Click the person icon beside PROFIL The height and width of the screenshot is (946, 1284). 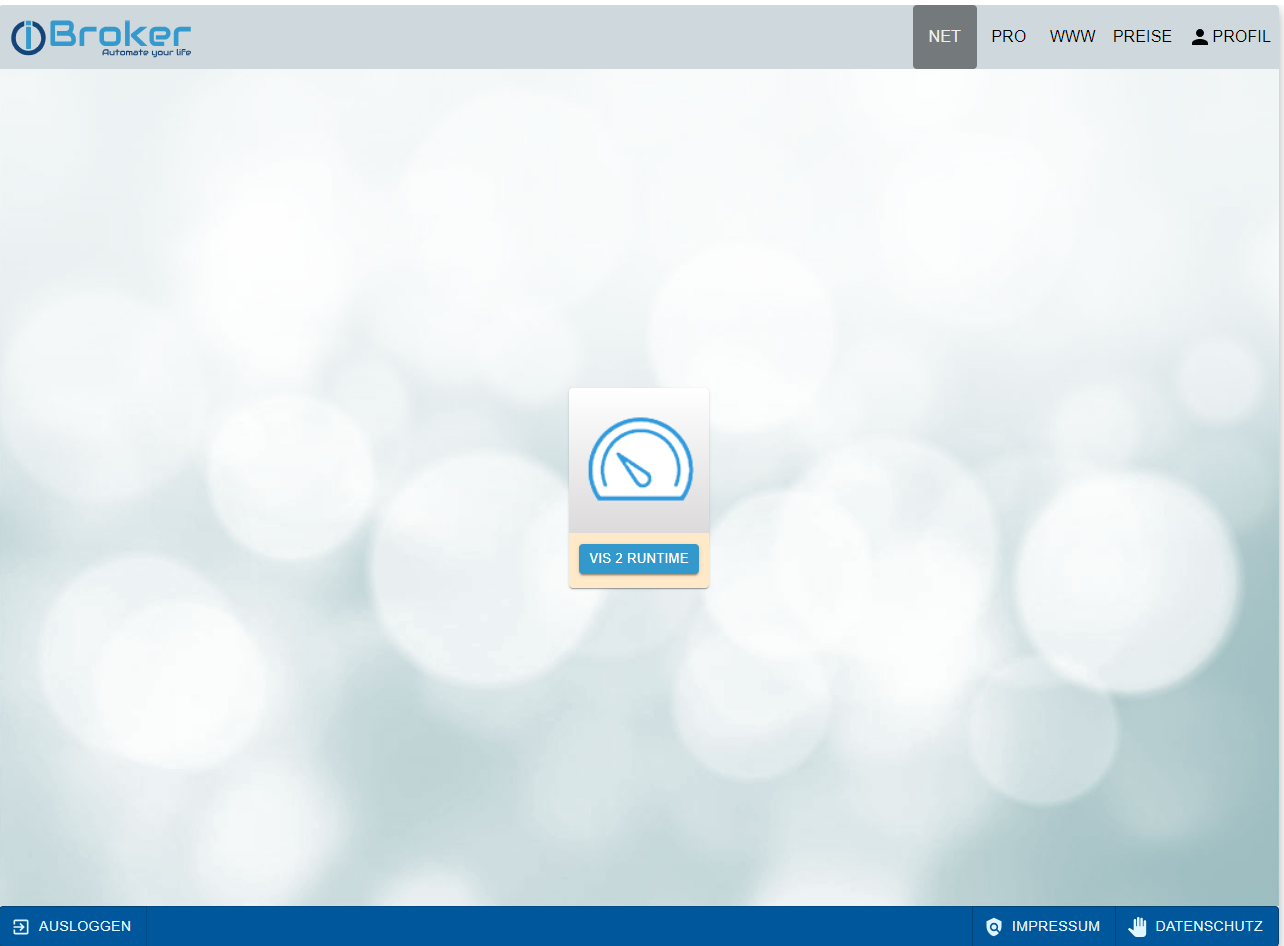[1200, 37]
